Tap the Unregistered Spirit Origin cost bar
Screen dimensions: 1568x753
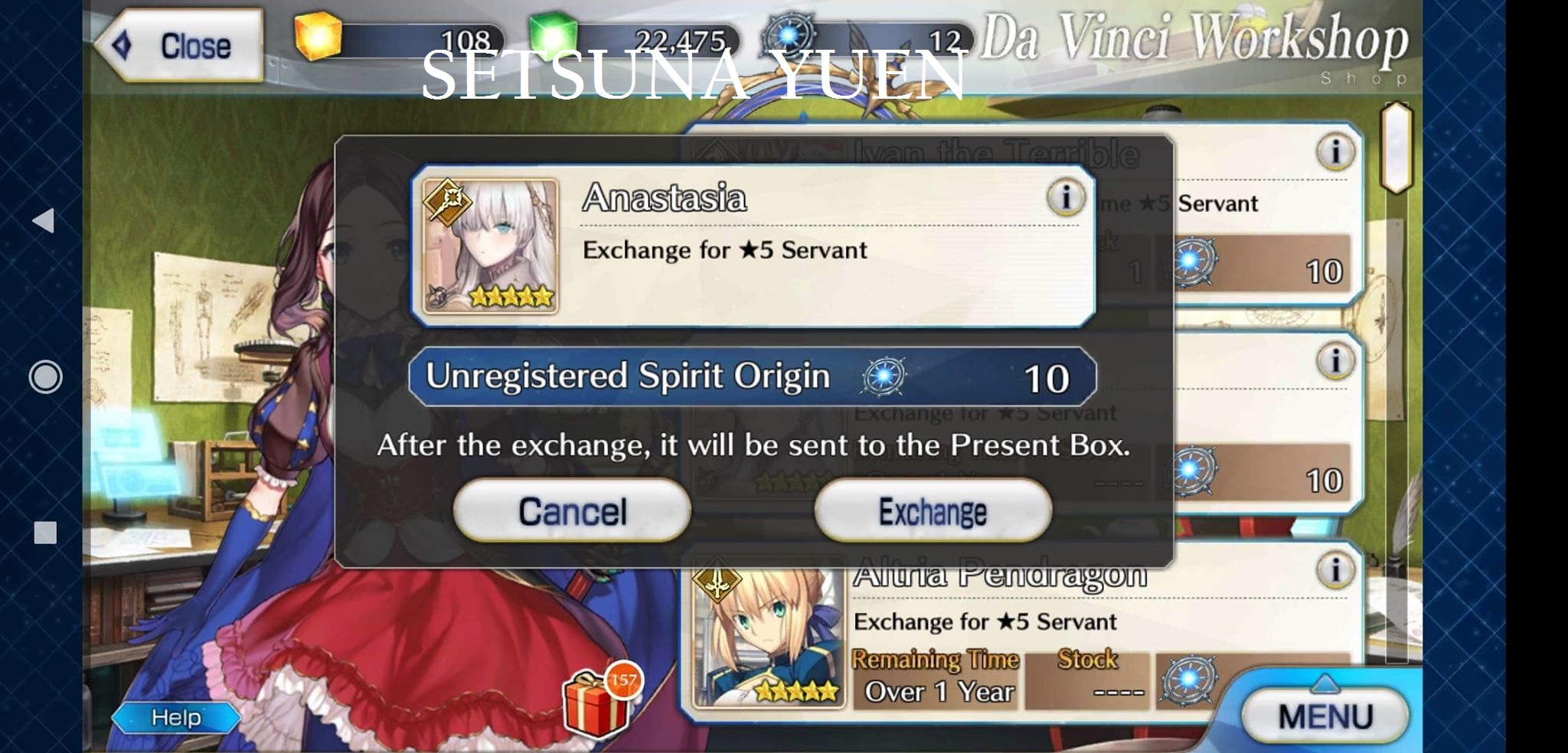[753, 376]
